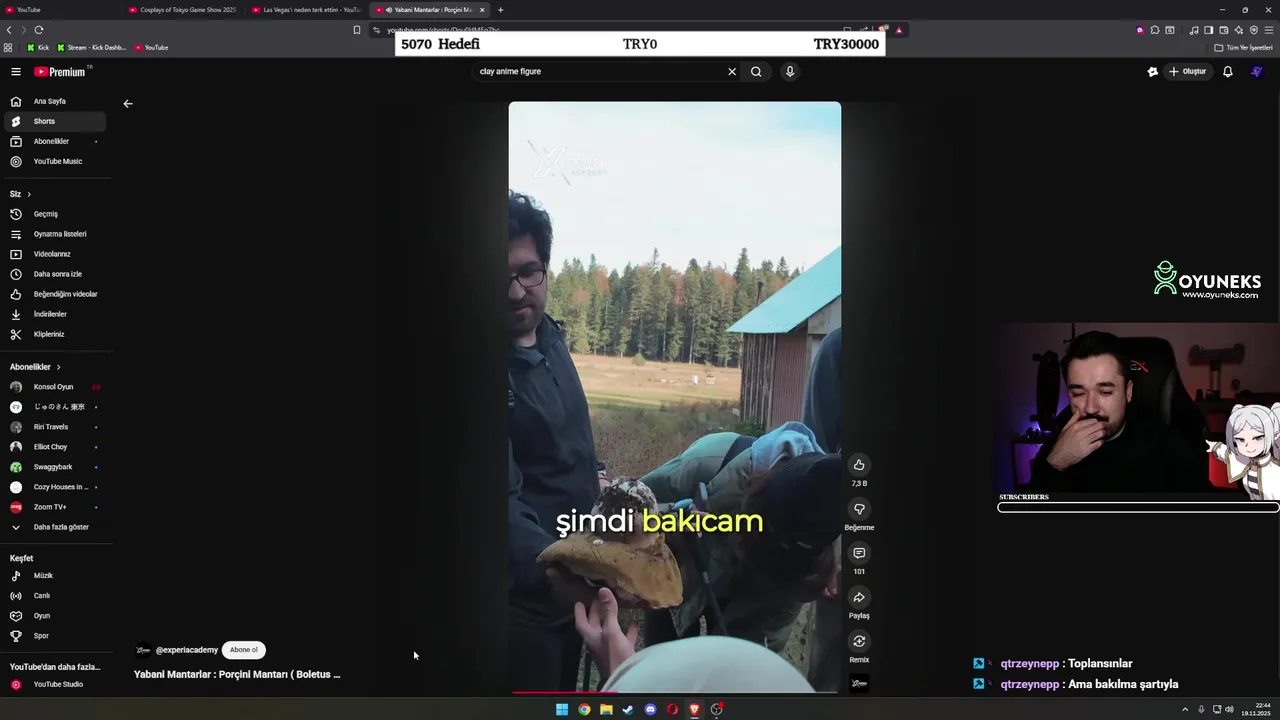
Task: Open YouTube notifications bell
Action: point(1228,72)
